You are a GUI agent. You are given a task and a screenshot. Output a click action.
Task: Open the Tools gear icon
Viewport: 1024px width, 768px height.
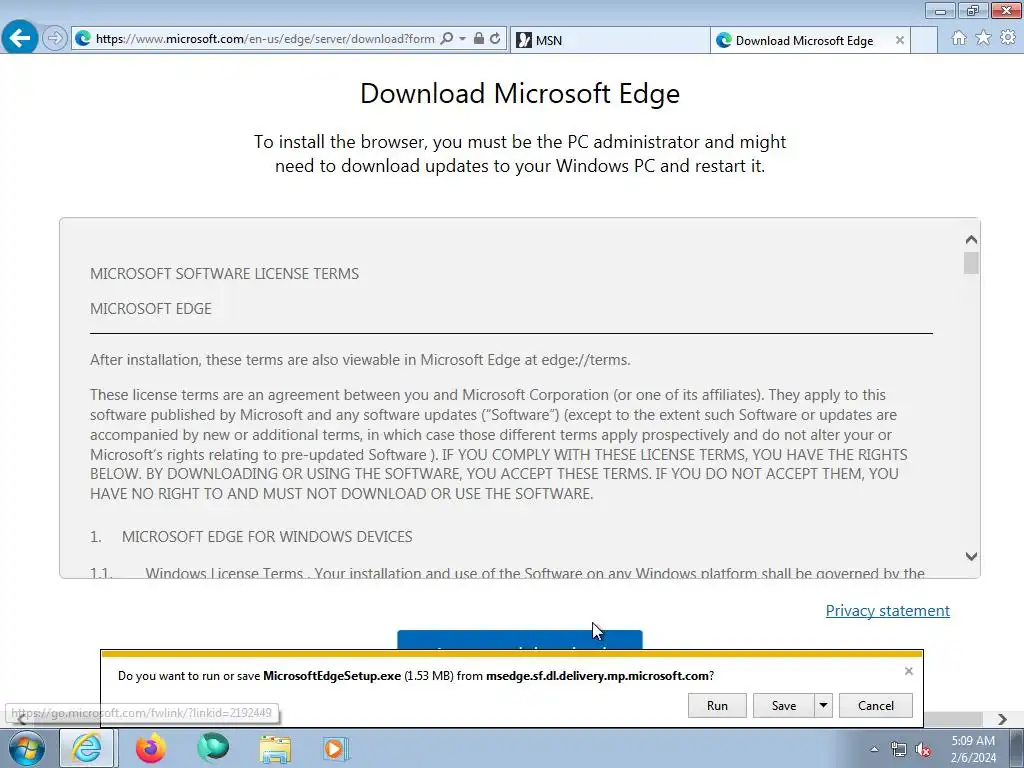point(1008,38)
